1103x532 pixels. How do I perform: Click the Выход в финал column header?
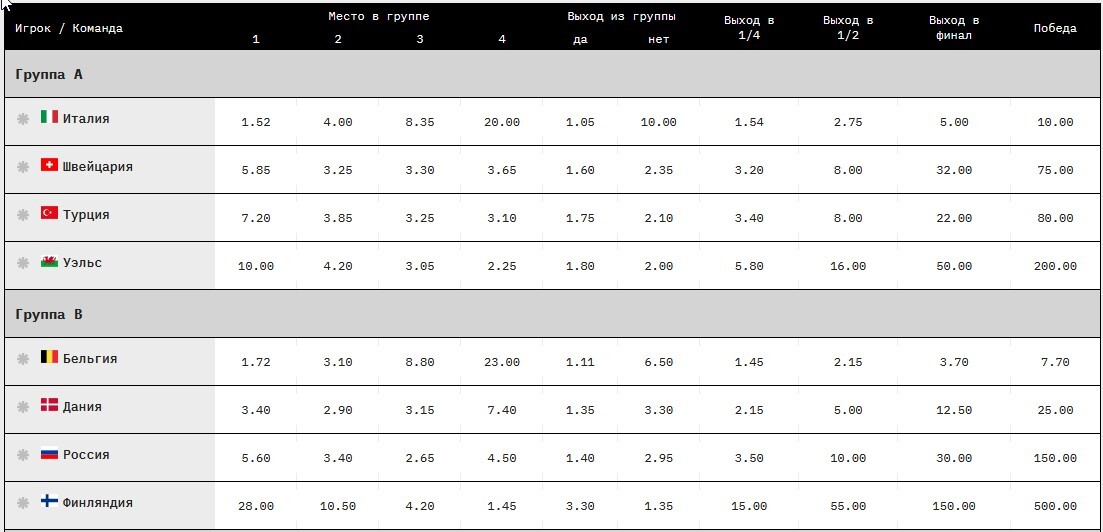[x=954, y=27]
